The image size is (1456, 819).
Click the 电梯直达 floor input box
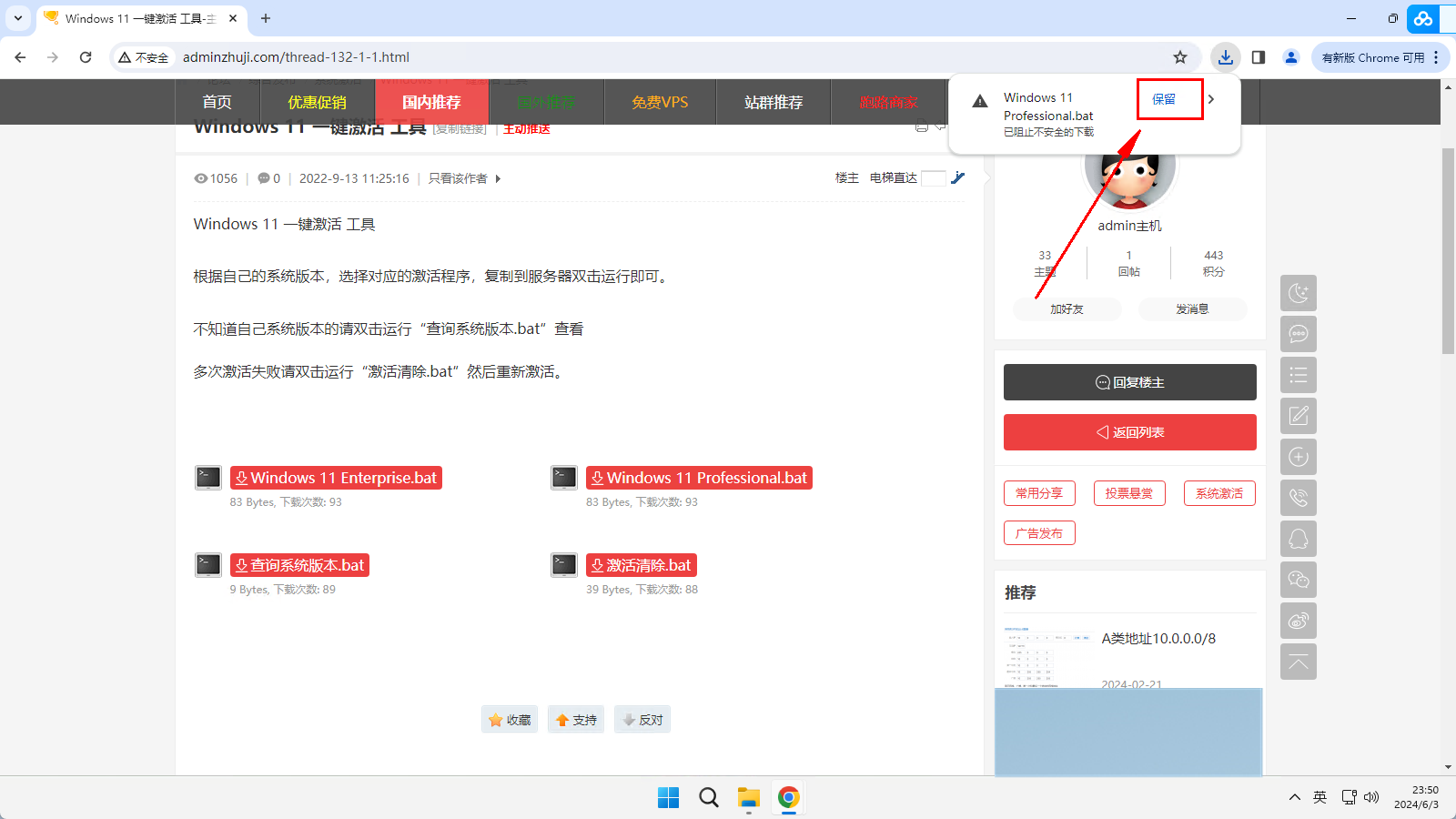point(934,178)
